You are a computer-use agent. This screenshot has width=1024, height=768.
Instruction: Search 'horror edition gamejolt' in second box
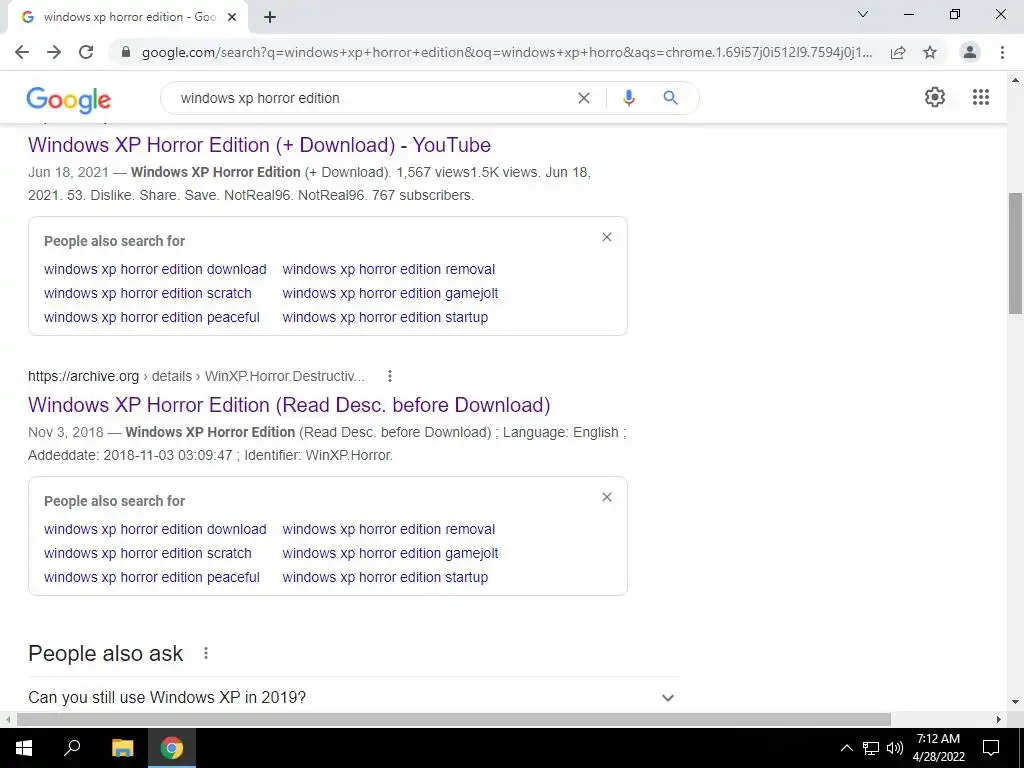[391, 553]
